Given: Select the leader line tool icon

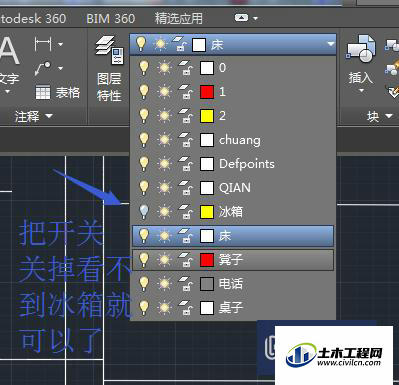Looking at the screenshot, I should [43, 69].
